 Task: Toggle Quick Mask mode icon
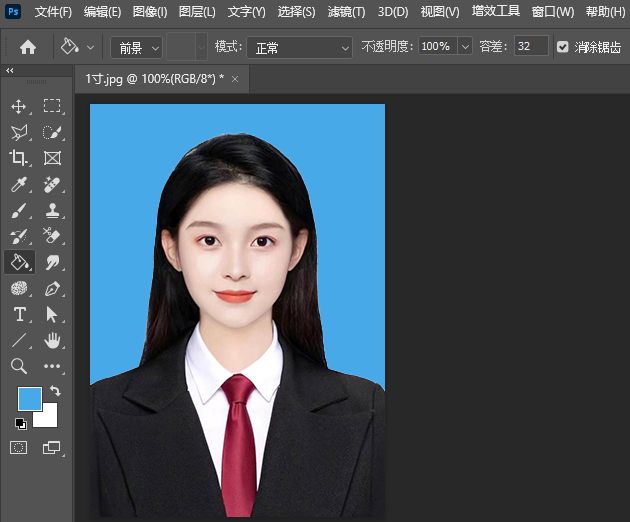[19, 447]
